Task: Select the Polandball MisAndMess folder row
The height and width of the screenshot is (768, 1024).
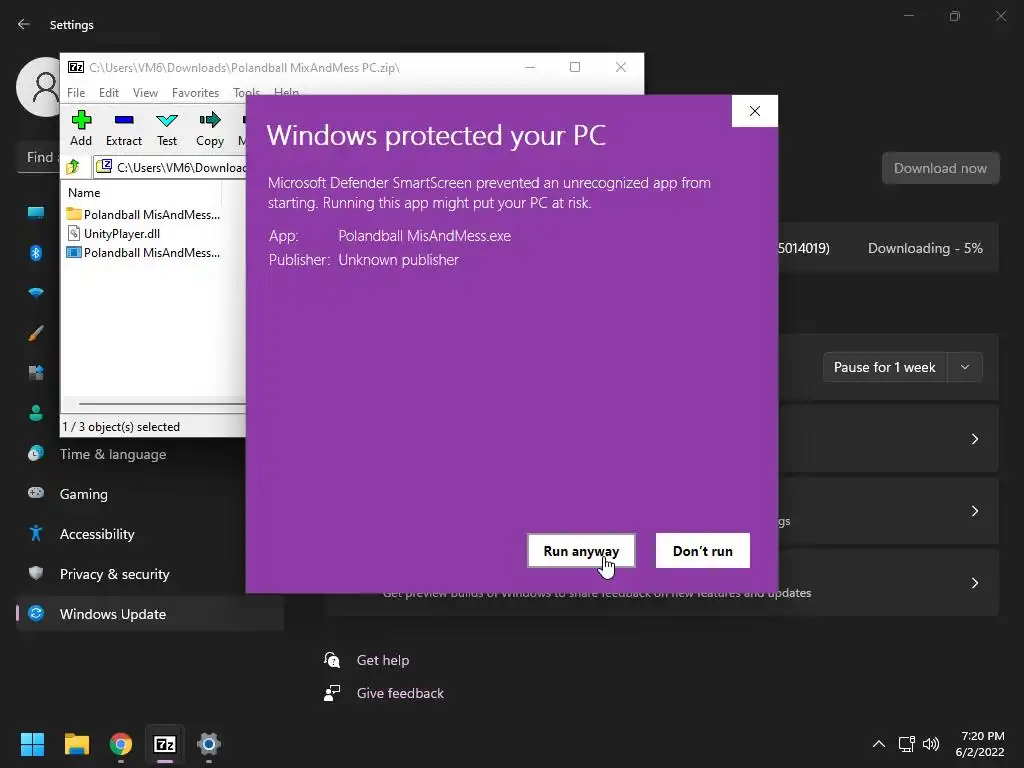Action: [143, 214]
